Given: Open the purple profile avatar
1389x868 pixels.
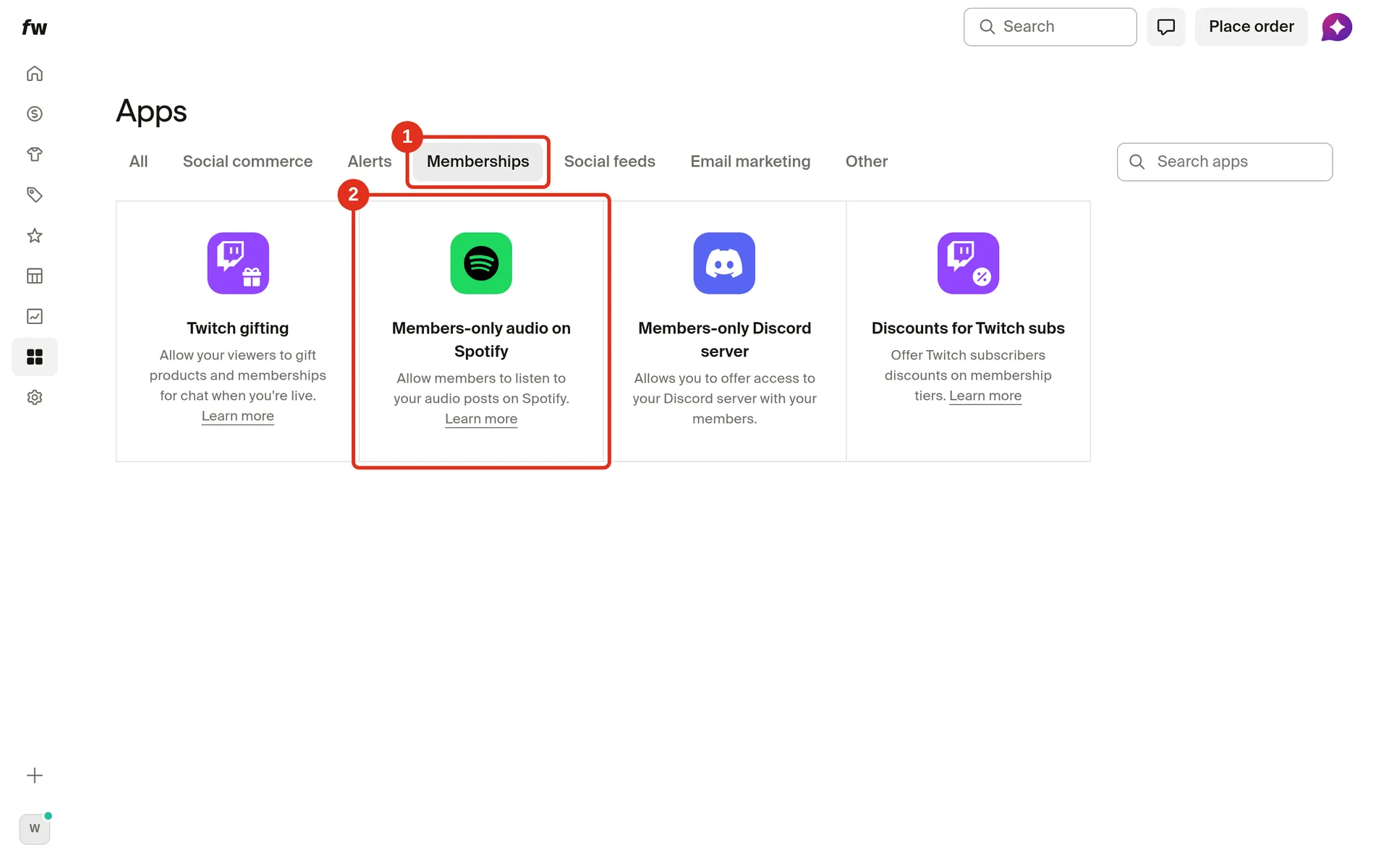Looking at the screenshot, I should pyautogui.click(x=1337, y=27).
